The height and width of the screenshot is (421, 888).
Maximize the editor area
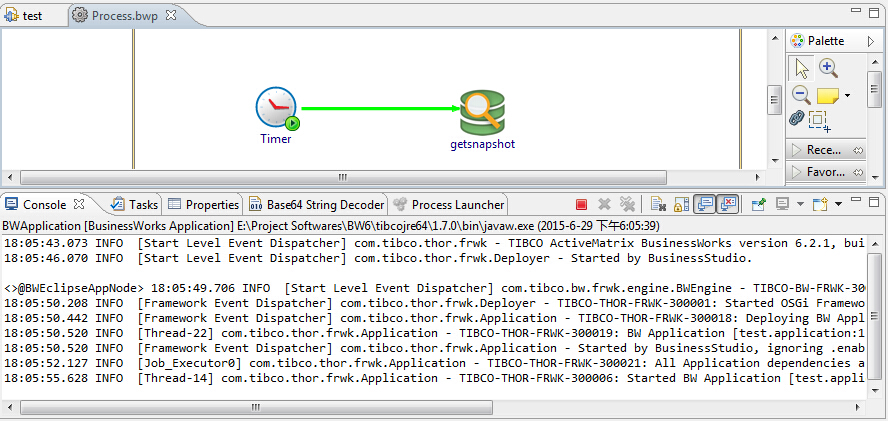874,12
